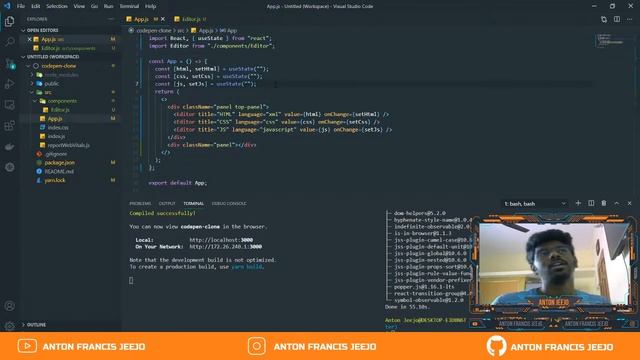Select the Terminal panel tab
The height and width of the screenshot is (360, 640).
[193, 203]
